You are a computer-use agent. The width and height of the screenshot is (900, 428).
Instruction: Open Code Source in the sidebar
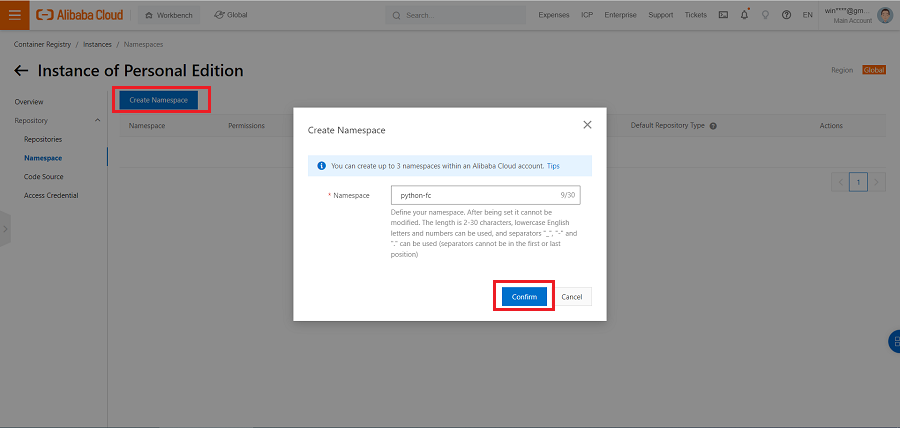(x=44, y=177)
